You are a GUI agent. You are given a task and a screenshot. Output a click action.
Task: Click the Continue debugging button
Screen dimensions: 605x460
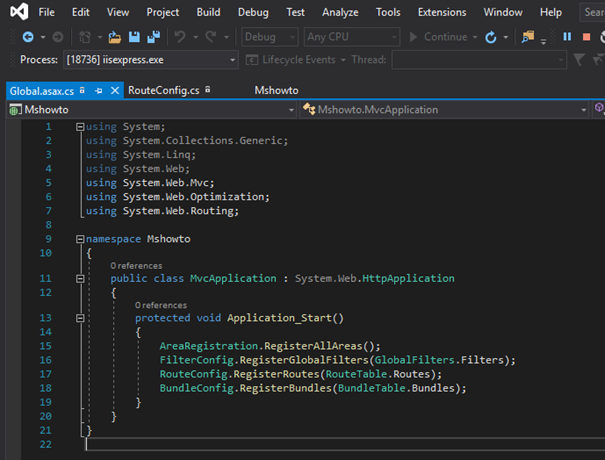(438, 37)
